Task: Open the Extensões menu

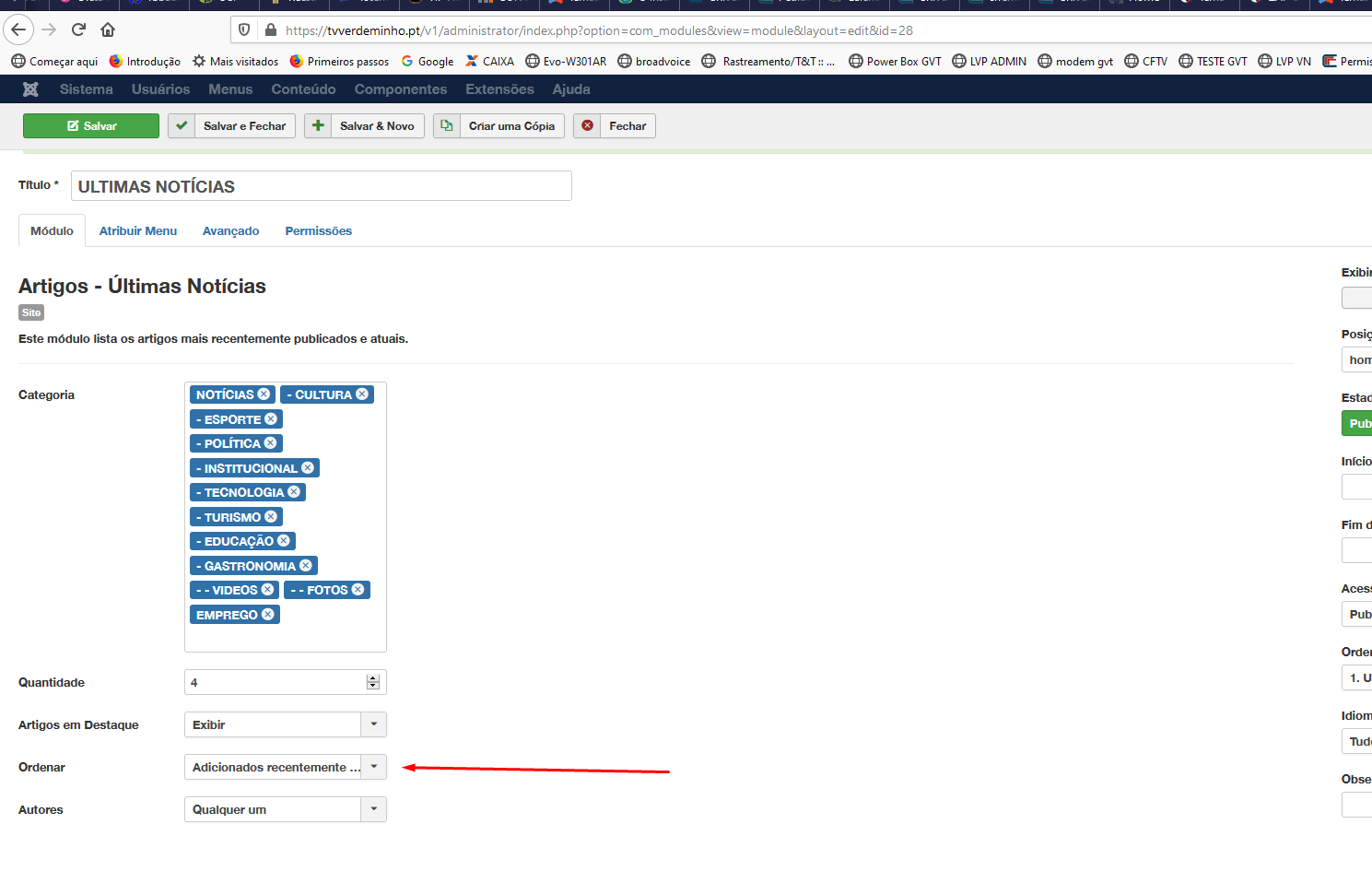Action: [499, 89]
